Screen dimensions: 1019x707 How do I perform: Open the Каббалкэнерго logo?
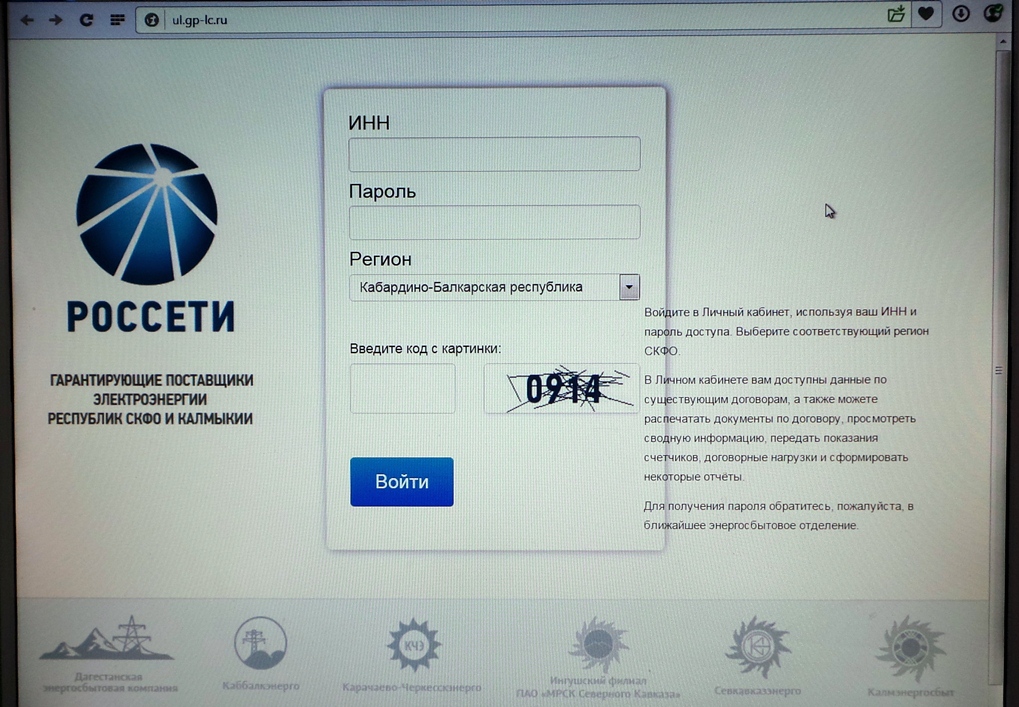tap(261, 643)
